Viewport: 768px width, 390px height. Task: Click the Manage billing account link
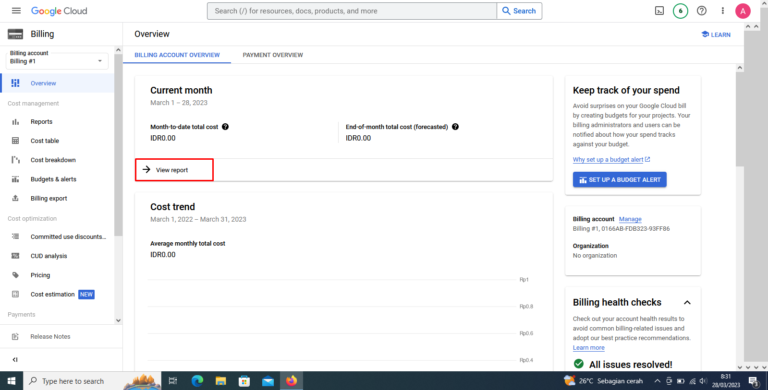(x=630, y=219)
